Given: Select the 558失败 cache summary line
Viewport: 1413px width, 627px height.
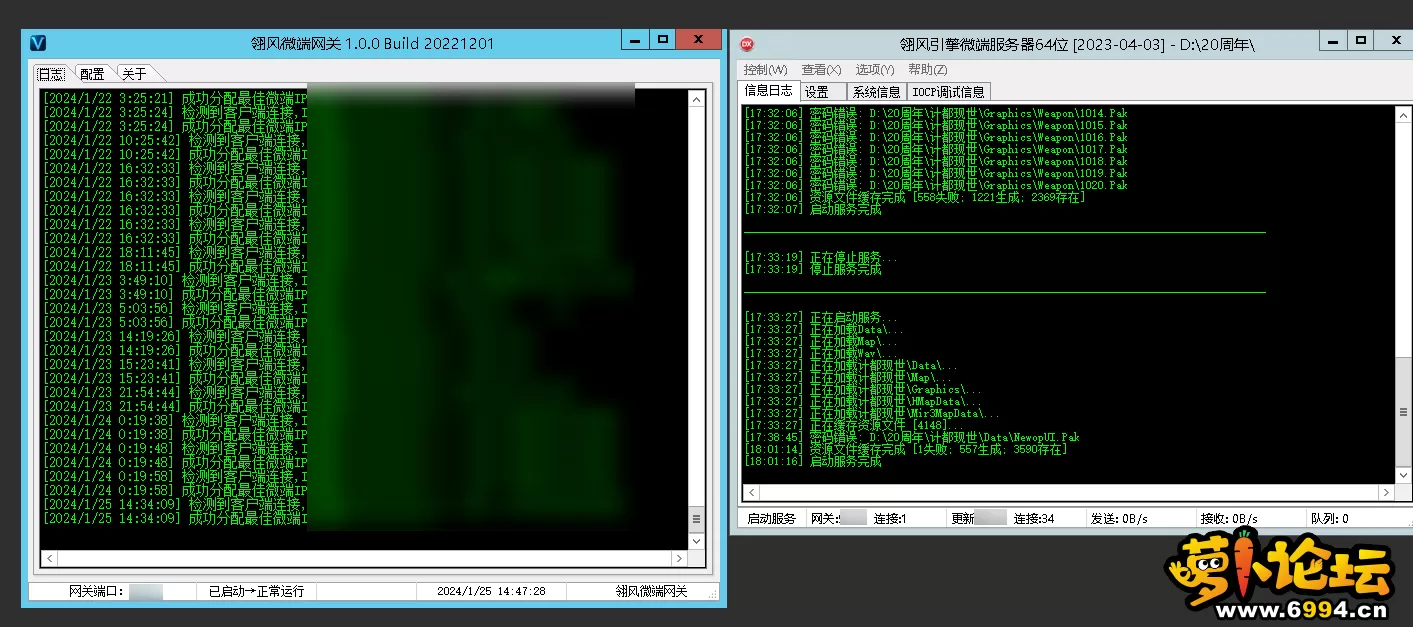Looking at the screenshot, I should pos(915,197).
